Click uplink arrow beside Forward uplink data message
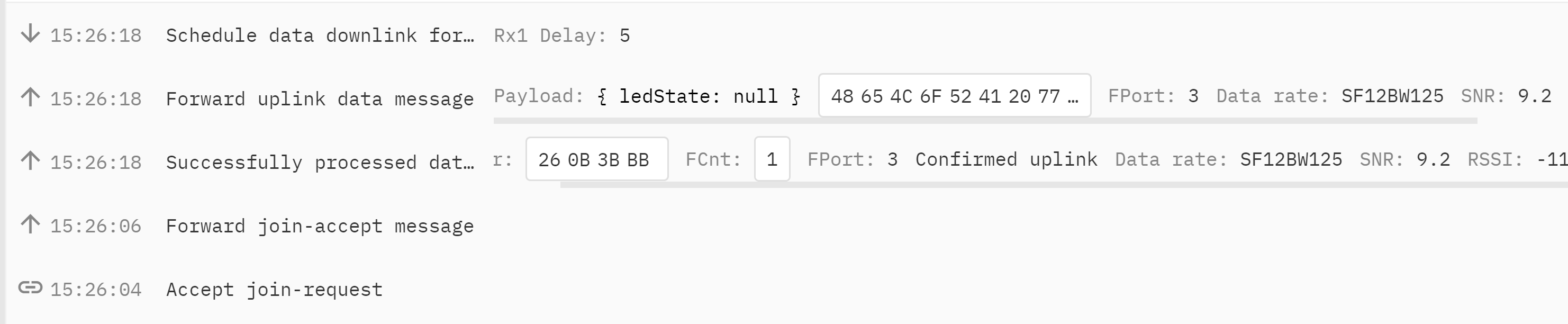This screenshot has width=1568, height=324. click(x=30, y=97)
